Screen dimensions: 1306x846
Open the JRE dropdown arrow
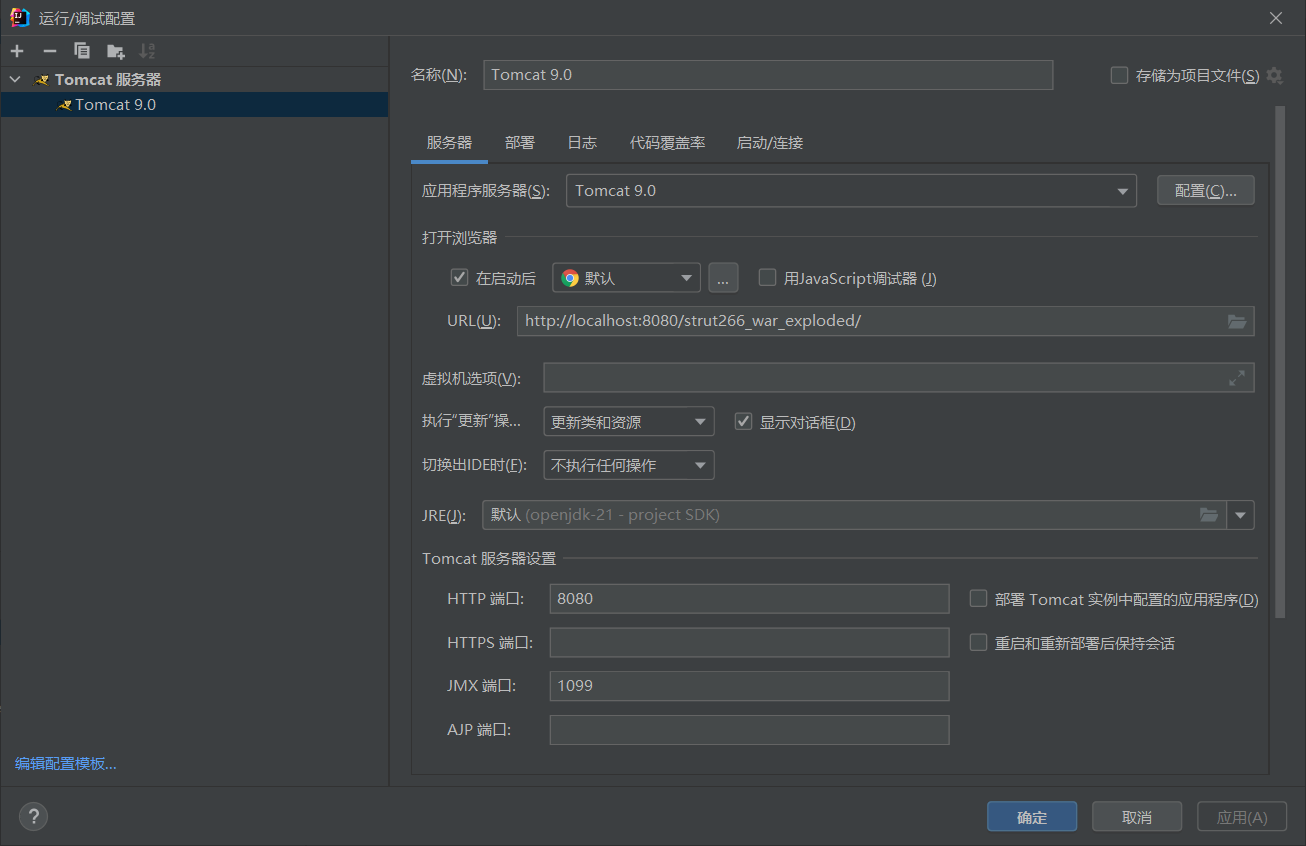click(x=1241, y=515)
